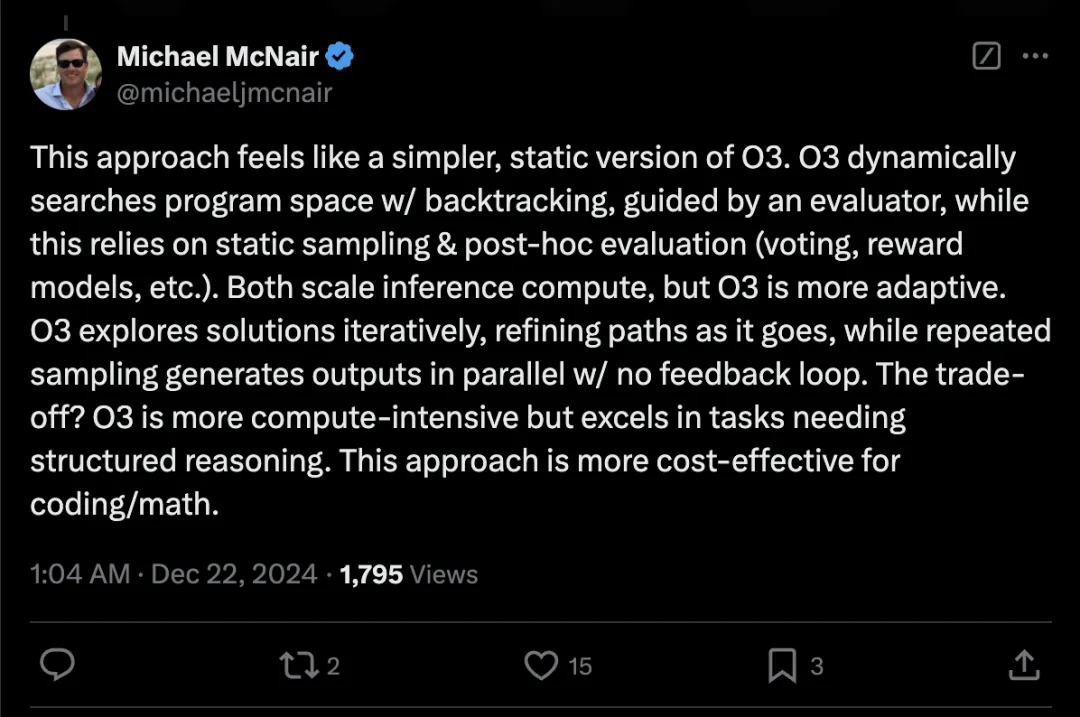
Task: Click the 1:04 AM timestamp
Action: click(x=80, y=574)
